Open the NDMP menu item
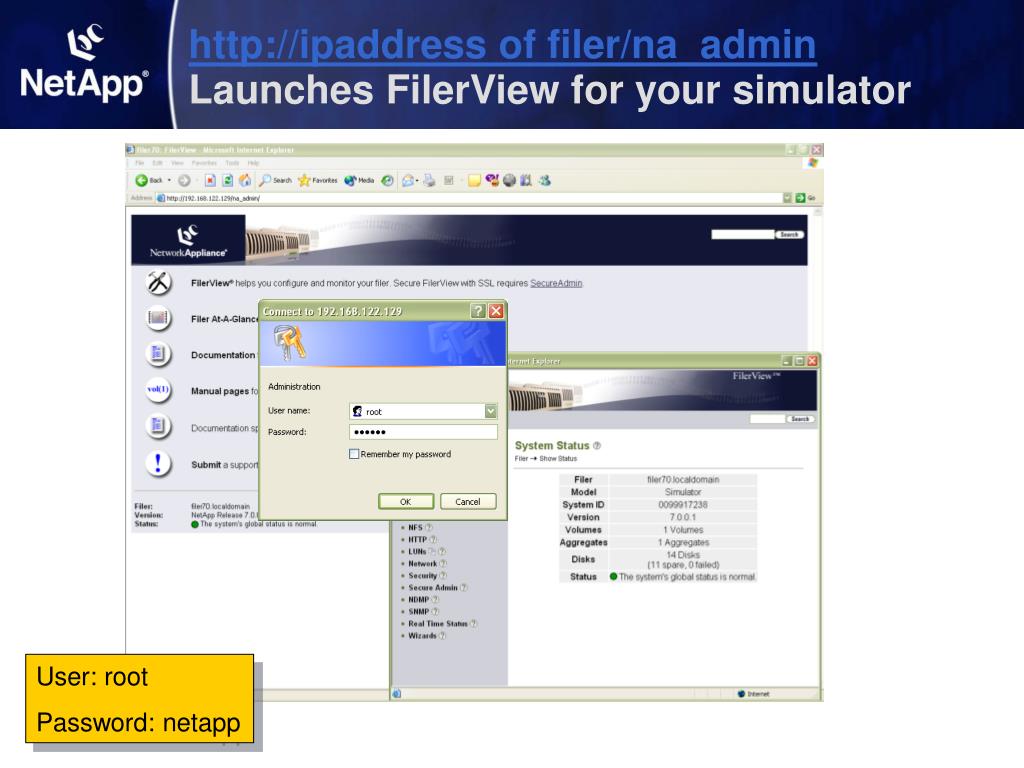 coord(419,600)
